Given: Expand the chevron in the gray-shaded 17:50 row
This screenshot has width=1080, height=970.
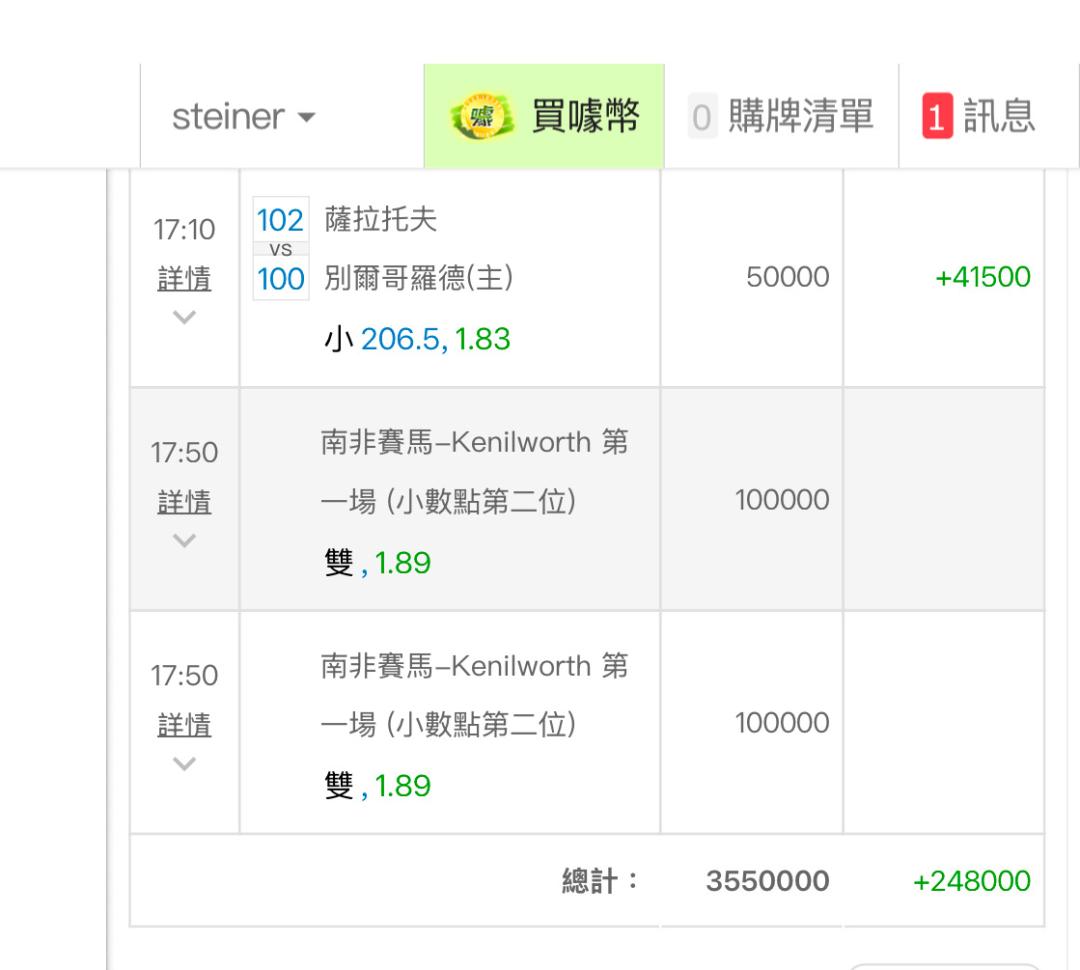Looking at the screenshot, I should [184, 541].
